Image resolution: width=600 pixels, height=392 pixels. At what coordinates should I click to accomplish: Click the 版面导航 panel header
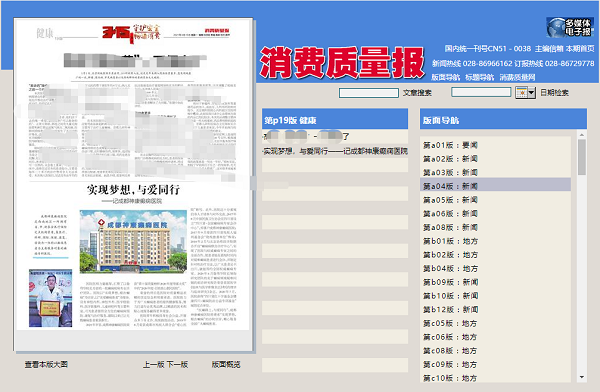tap(503, 120)
